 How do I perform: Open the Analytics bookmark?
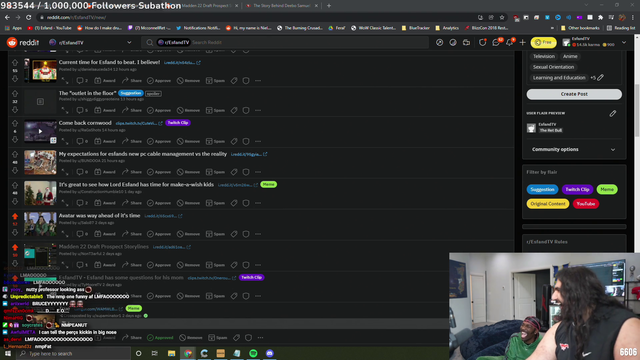point(447,28)
